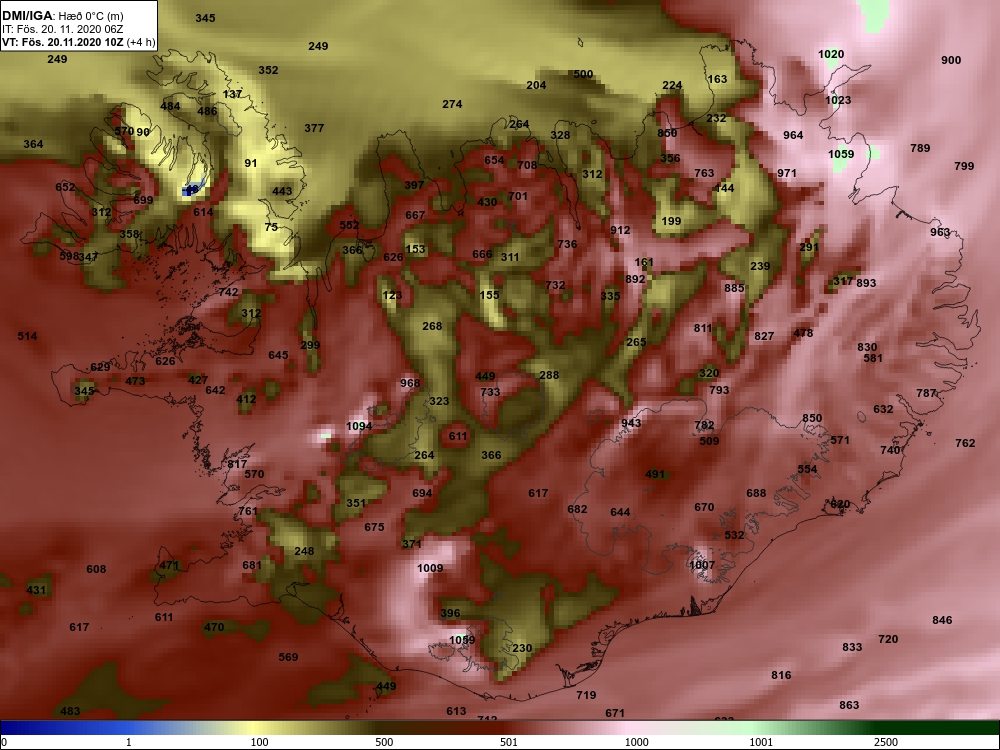
Task: Select the map value 943
Action: (x=631, y=423)
